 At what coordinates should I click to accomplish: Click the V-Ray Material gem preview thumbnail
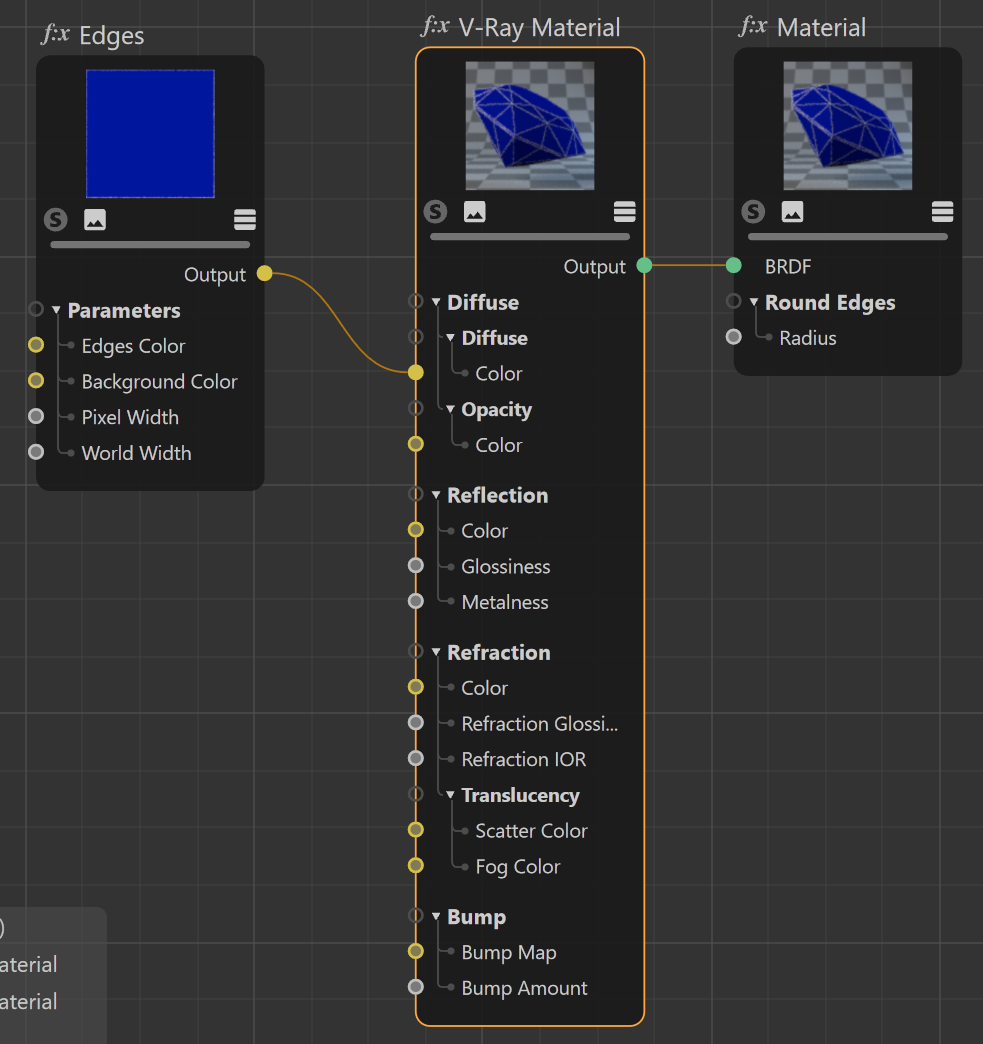[x=529, y=126]
